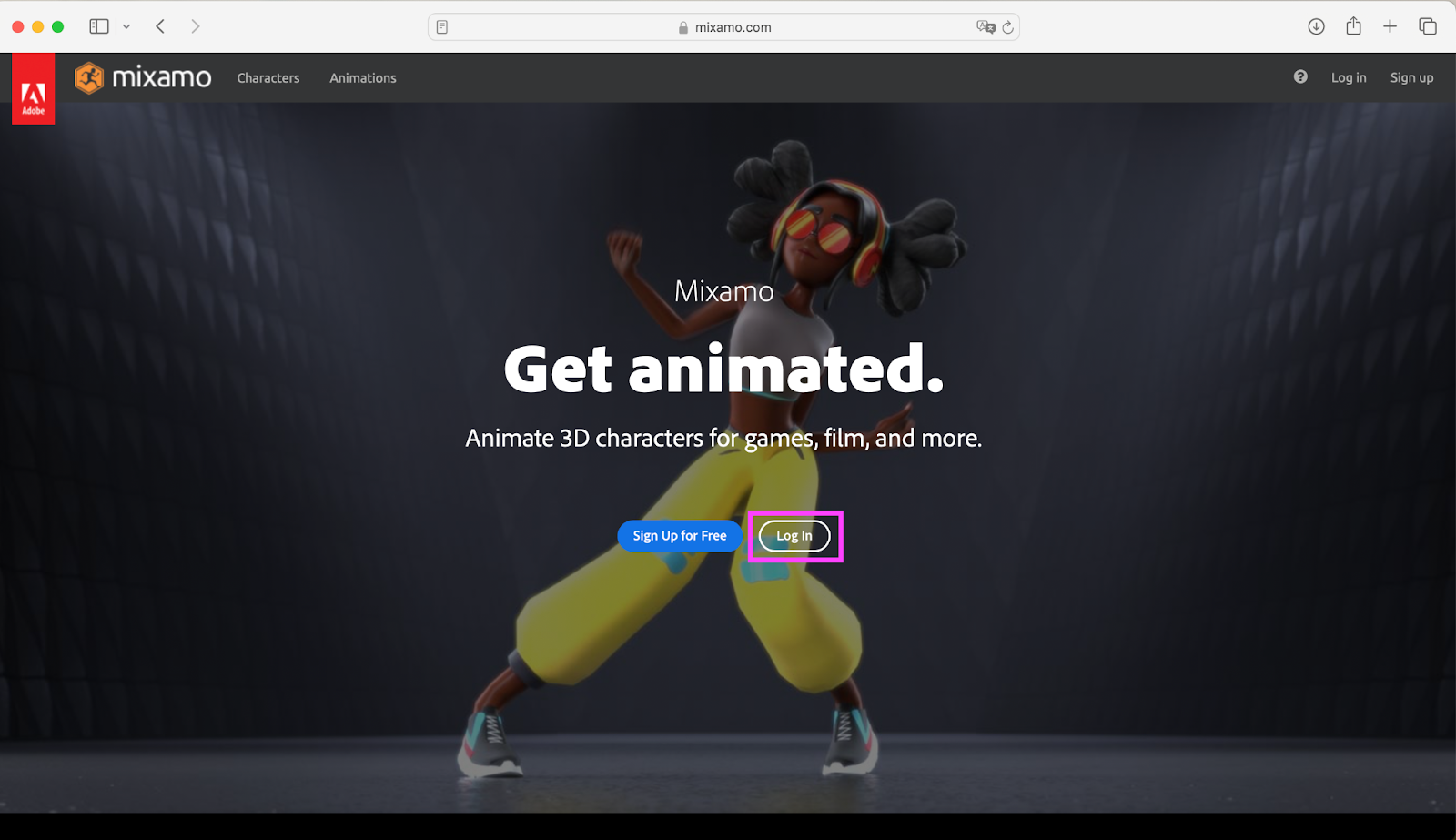Go back with the back arrow

point(160,26)
